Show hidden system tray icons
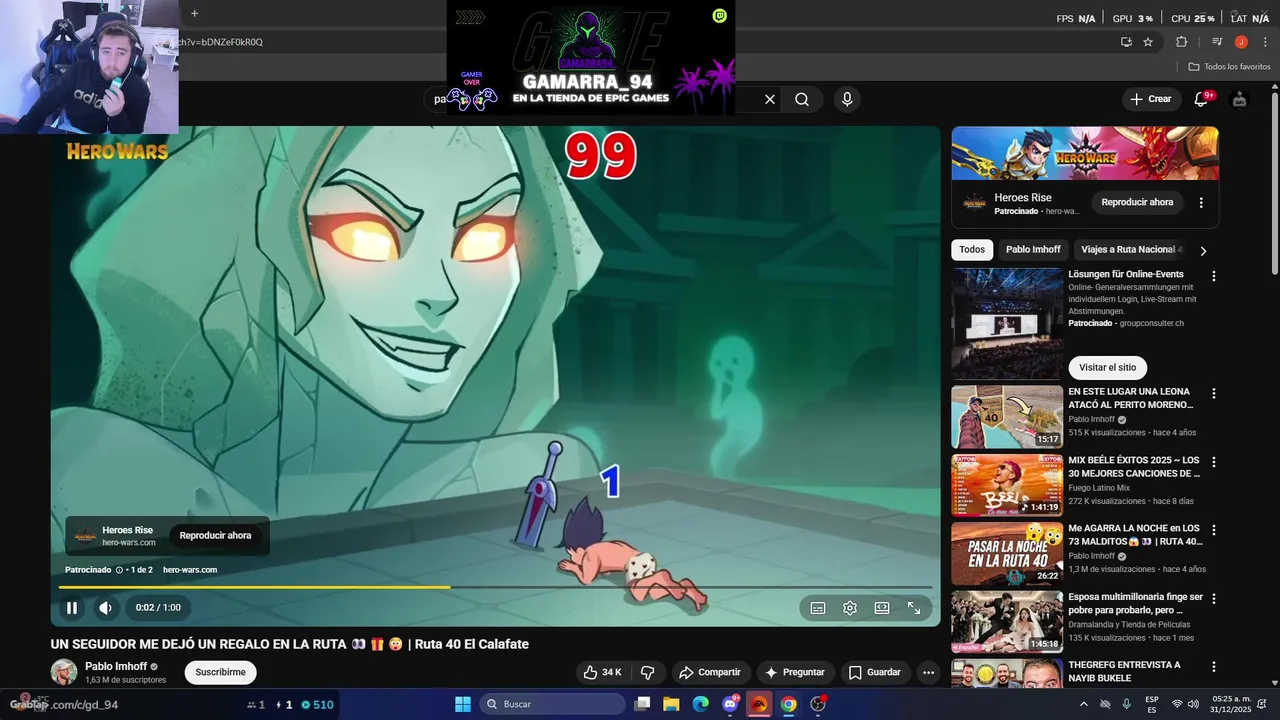 pyautogui.click(x=1084, y=704)
